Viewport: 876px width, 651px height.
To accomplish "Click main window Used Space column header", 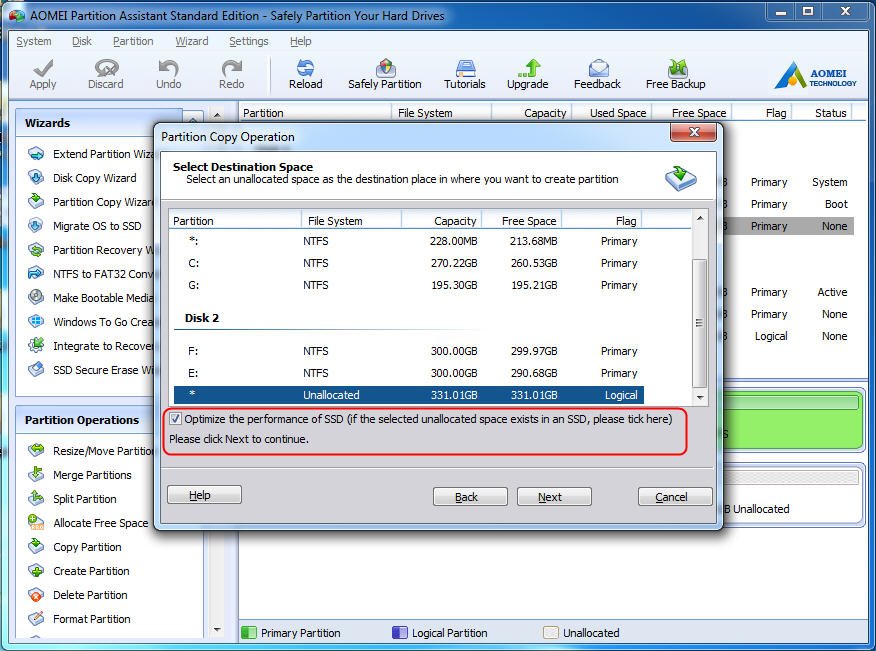I will pos(613,113).
